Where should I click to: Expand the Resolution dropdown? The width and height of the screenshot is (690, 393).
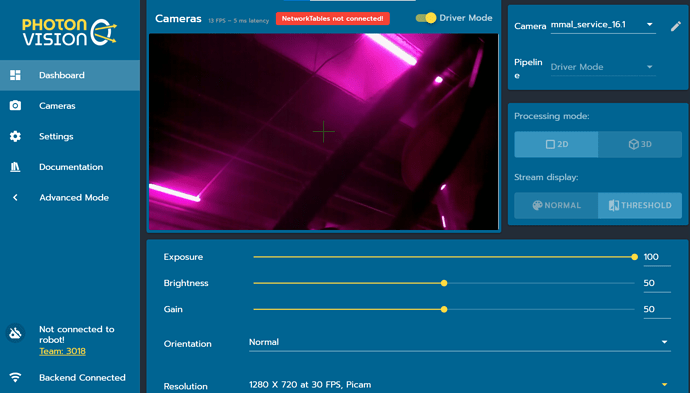point(459,385)
